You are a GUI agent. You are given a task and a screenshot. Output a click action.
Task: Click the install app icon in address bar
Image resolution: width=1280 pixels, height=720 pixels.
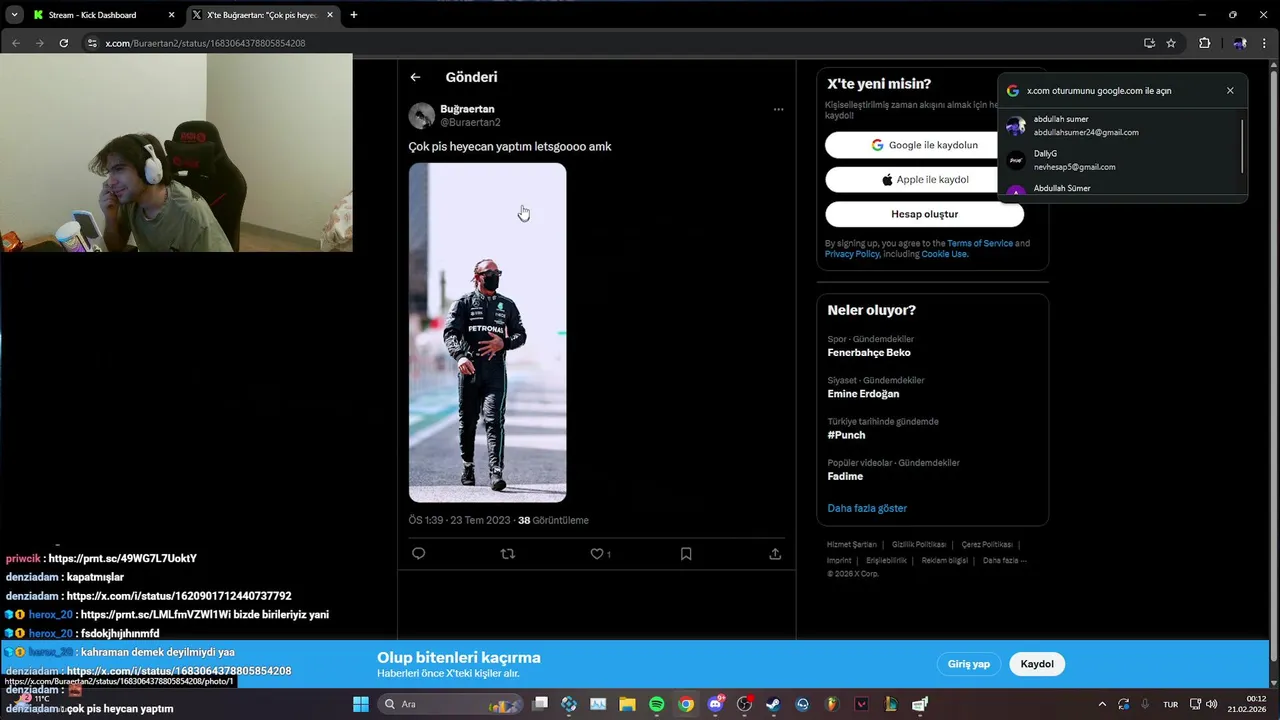tap(1149, 43)
